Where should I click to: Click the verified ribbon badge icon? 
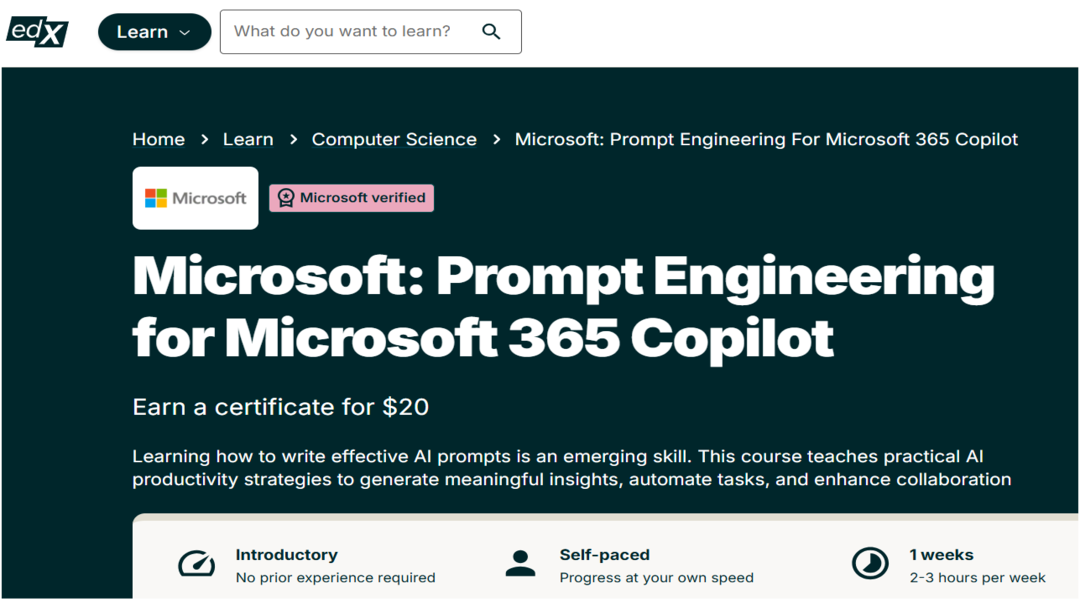[x=286, y=198]
